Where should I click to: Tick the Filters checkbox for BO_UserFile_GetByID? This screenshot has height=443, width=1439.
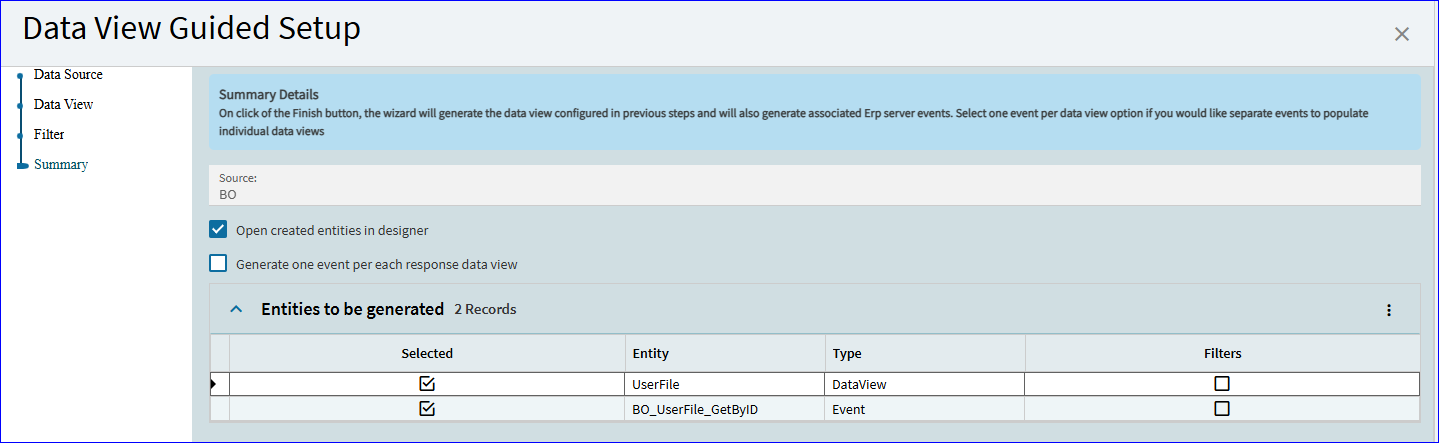pos(1222,409)
